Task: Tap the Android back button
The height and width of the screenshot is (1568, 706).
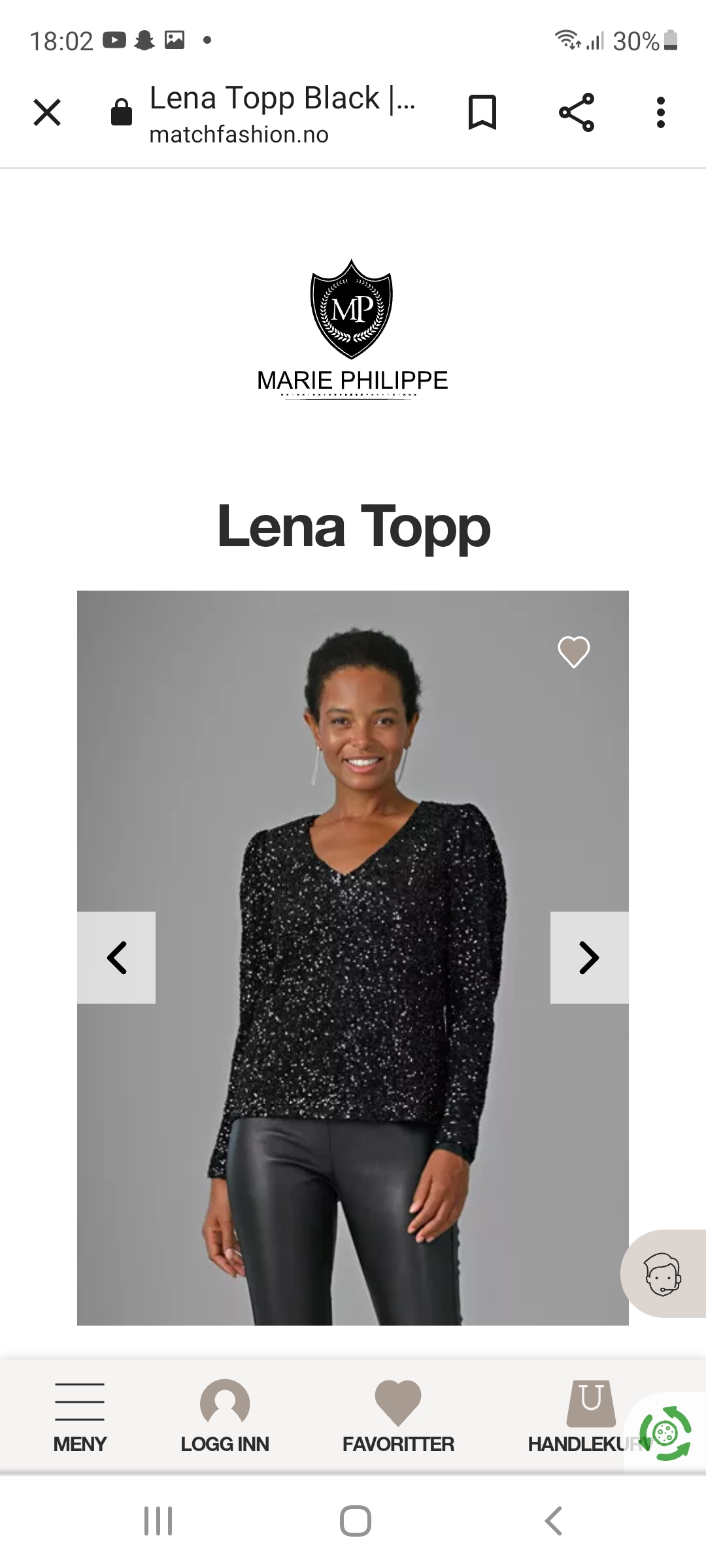Action: 553,1521
